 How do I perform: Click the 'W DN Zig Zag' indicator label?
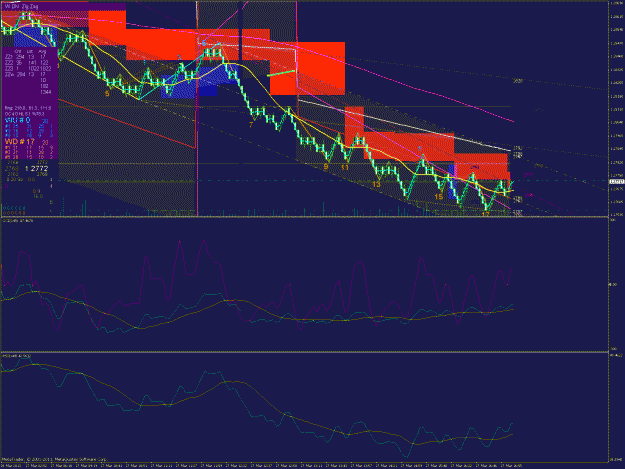pyautogui.click(x=22, y=7)
